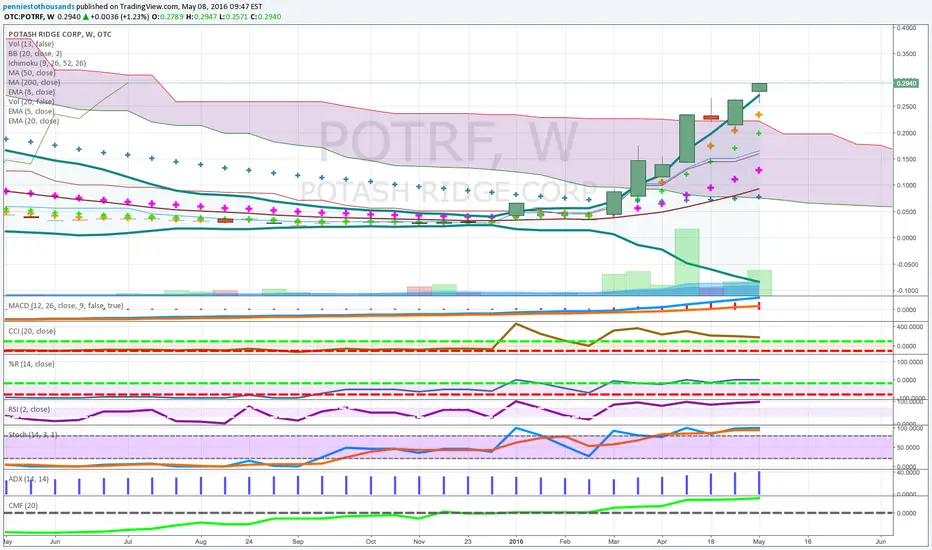Click the 400.0000 CCI axis label
Viewport: 932px width, 550px height.
click(x=909, y=326)
